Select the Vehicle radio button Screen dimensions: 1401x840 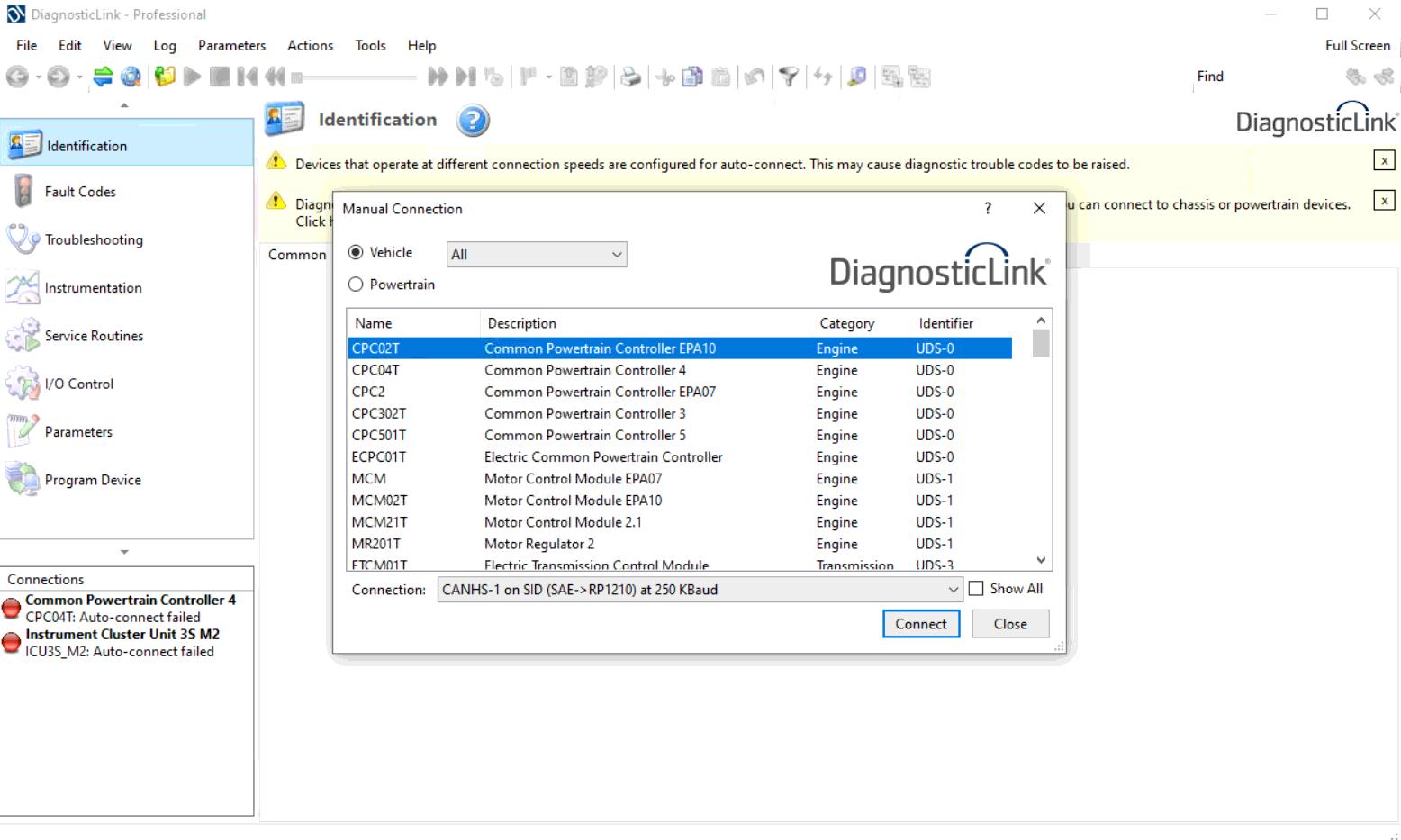357,253
